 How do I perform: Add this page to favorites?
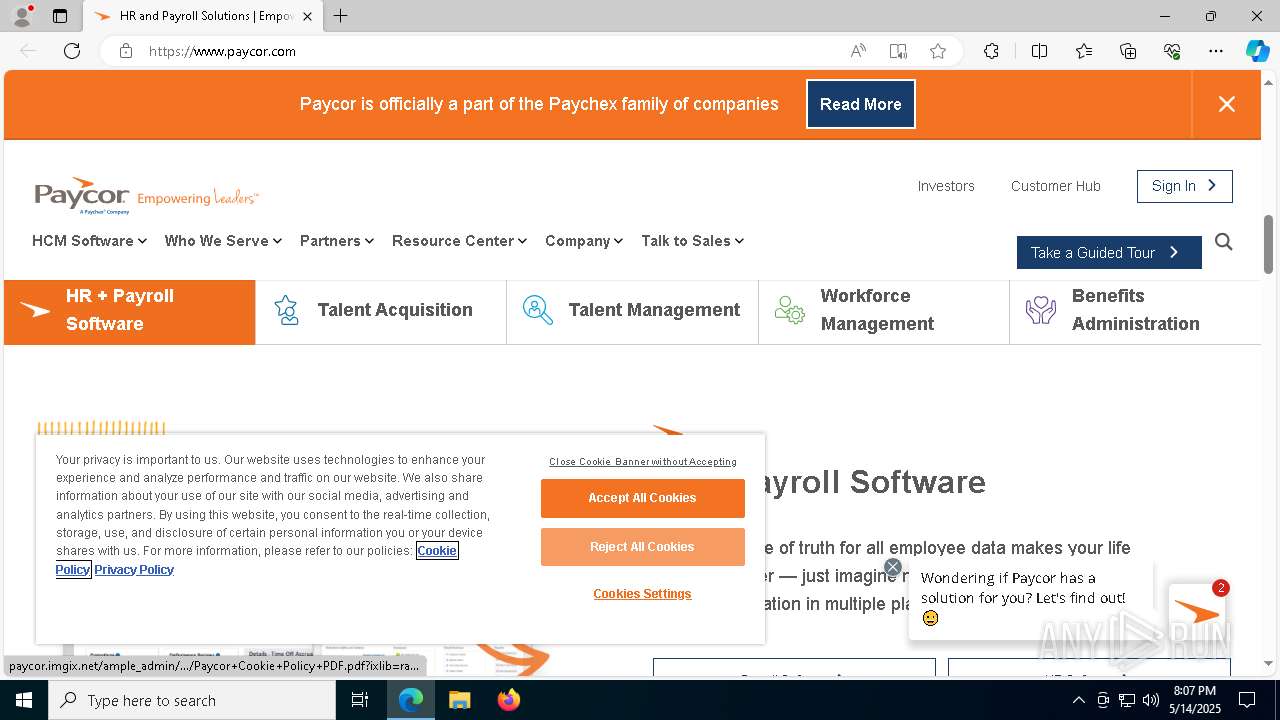[x=938, y=51]
